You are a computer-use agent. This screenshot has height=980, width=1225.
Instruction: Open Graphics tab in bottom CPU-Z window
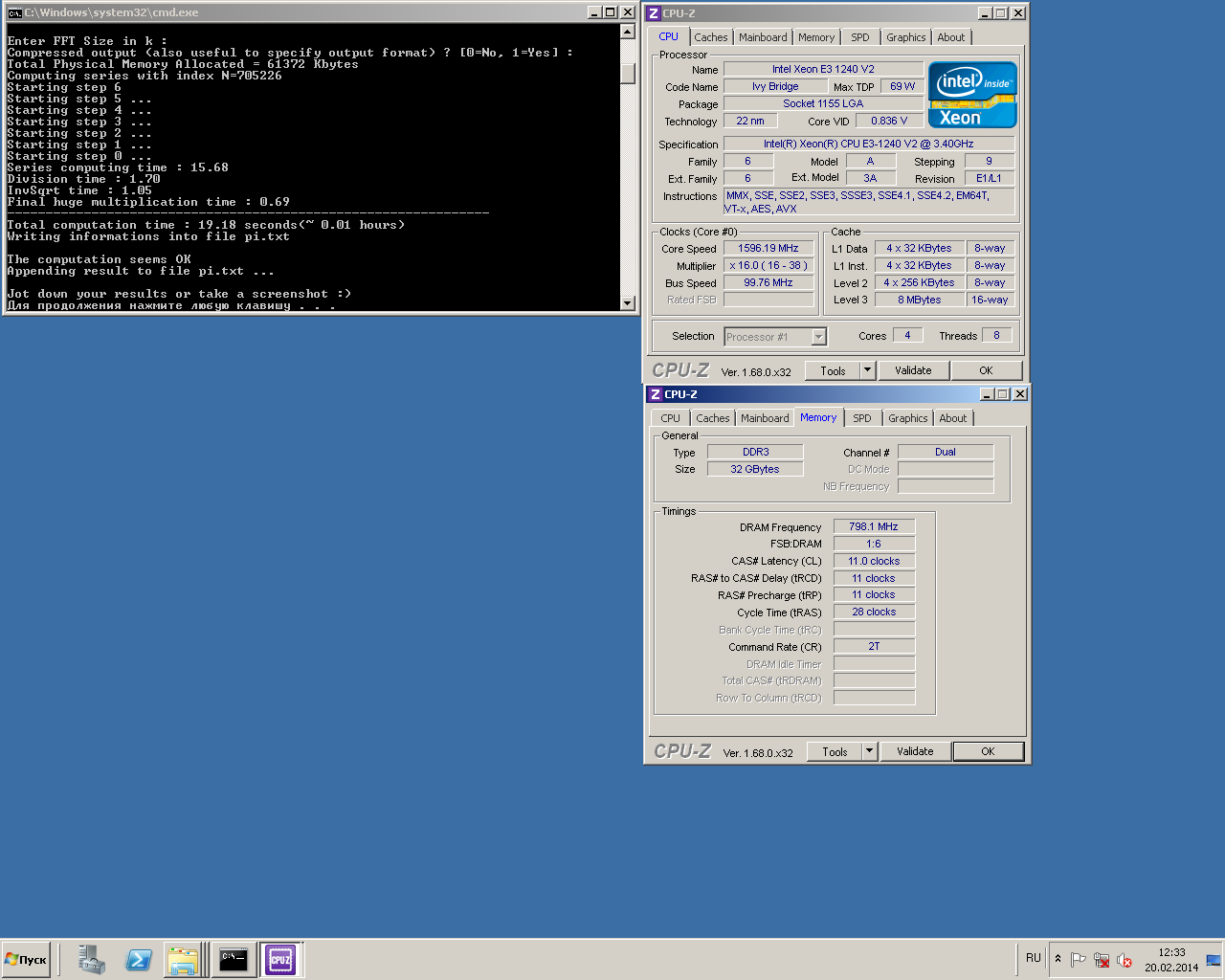coord(907,418)
